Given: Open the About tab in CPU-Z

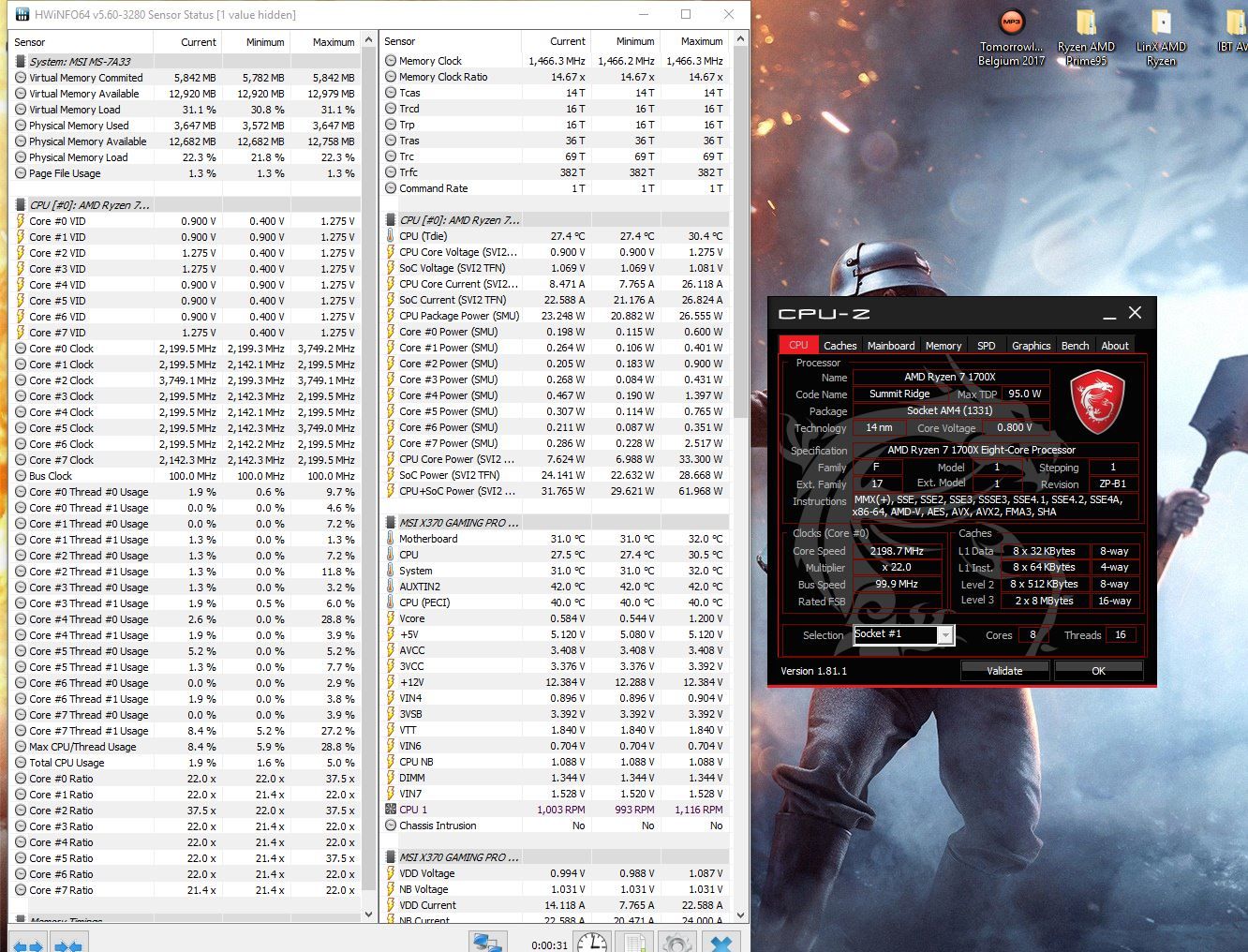Looking at the screenshot, I should [1115, 346].
